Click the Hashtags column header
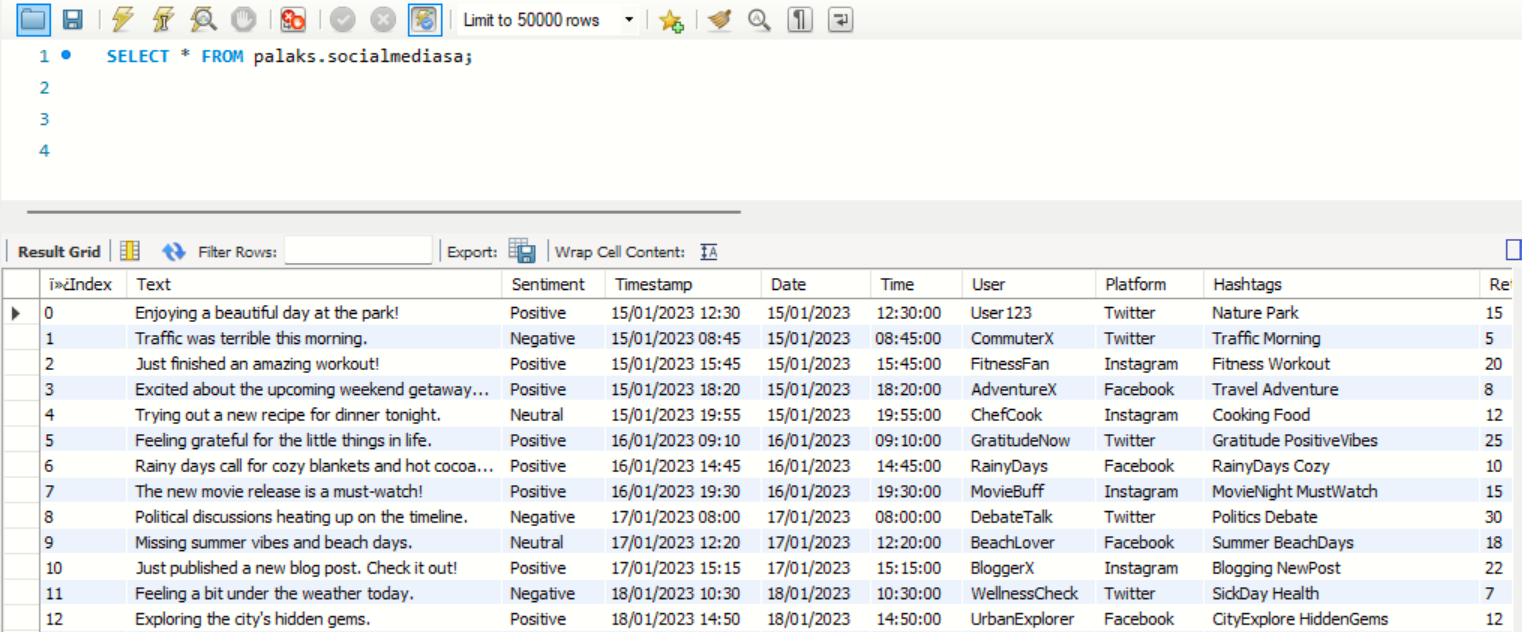1522x632 pixels. coord(1342,285)
